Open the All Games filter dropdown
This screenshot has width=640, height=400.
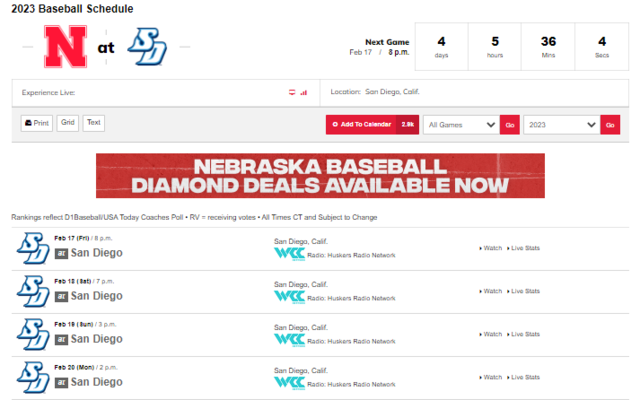[x=461, y=125]
